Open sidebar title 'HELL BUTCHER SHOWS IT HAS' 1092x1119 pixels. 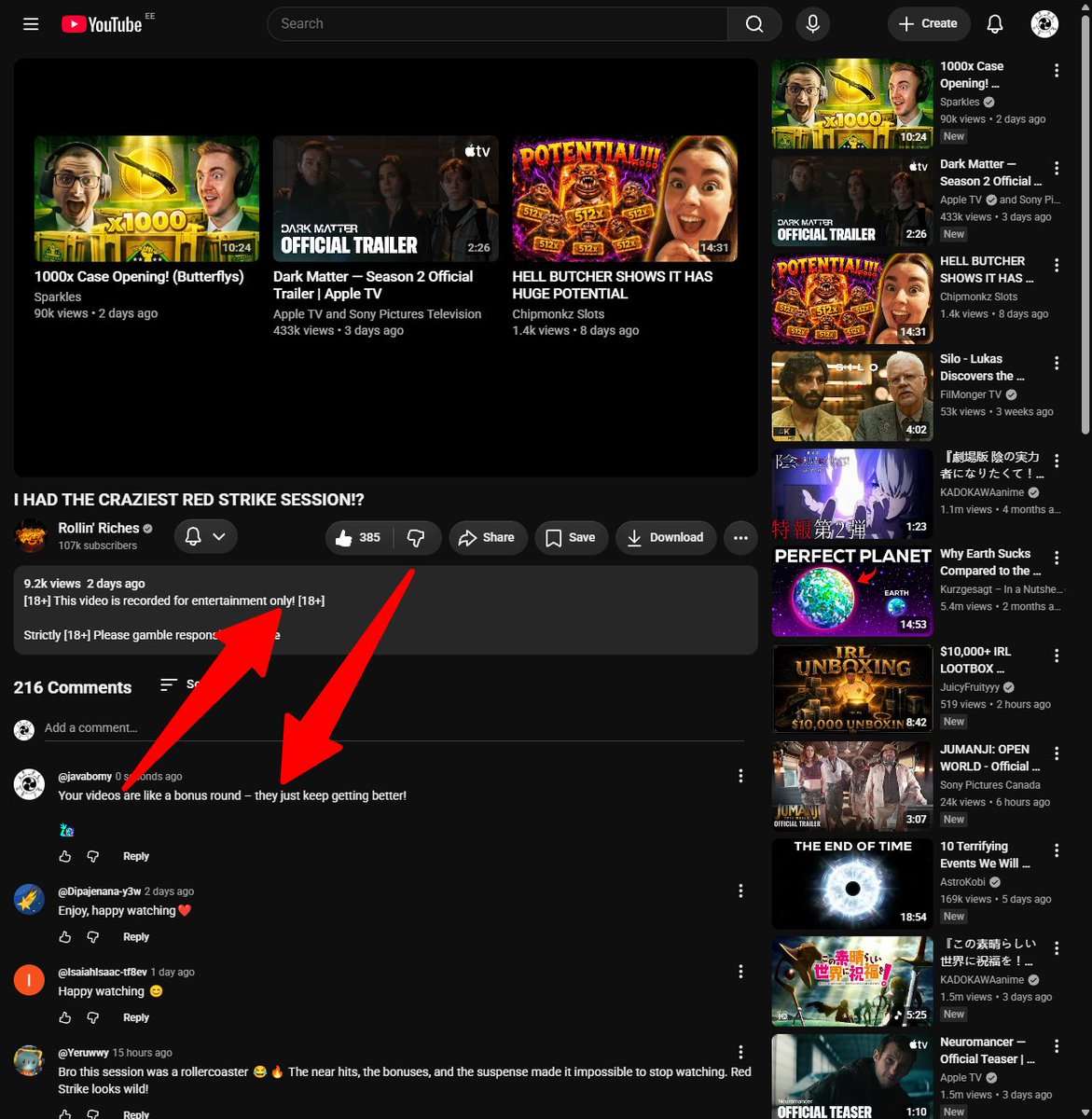987,269
